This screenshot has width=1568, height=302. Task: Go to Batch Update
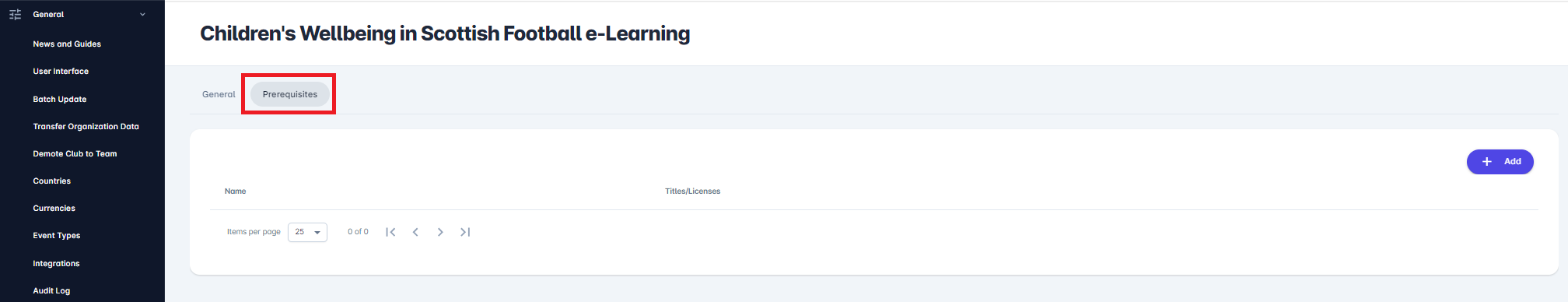[60, 99]
